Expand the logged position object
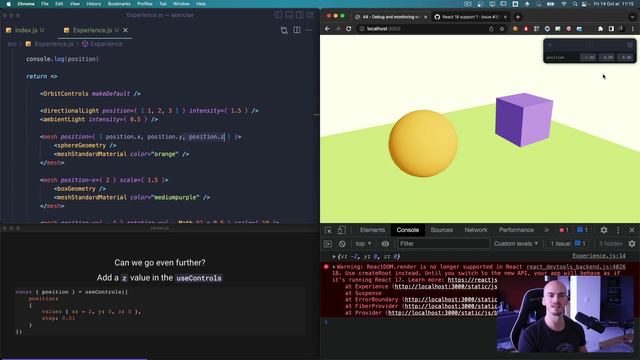640x360 pixels. (334, 257)
